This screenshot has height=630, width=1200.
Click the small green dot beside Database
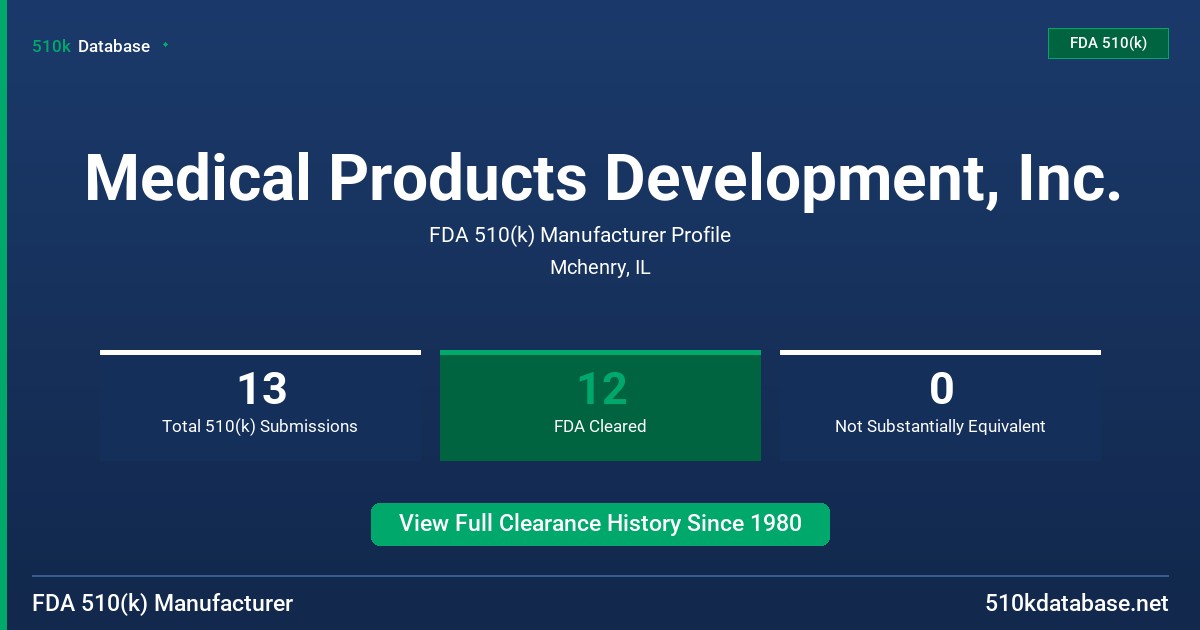[x=165, y=45]
